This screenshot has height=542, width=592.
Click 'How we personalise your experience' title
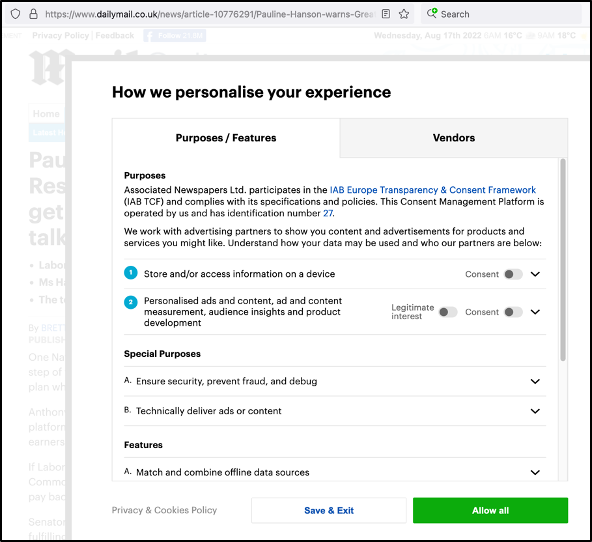coord(251,92)
